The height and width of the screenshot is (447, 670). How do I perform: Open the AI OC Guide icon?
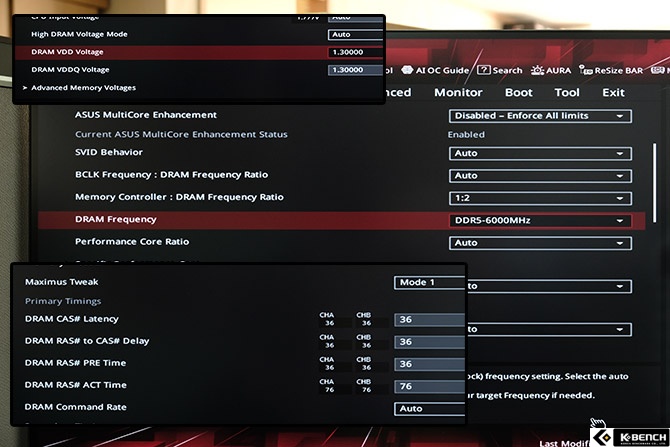pyautogui.click(x=407, y=70)
